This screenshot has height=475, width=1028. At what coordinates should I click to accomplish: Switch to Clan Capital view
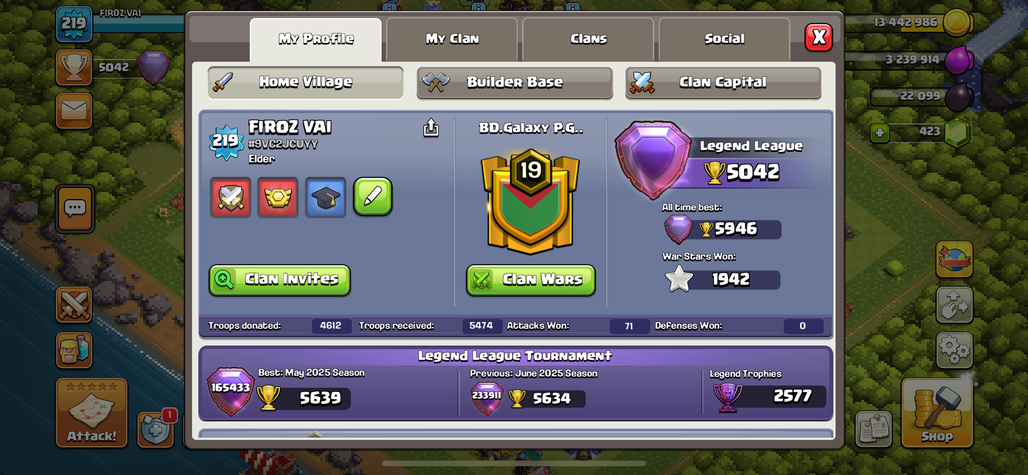pos(723,83)
